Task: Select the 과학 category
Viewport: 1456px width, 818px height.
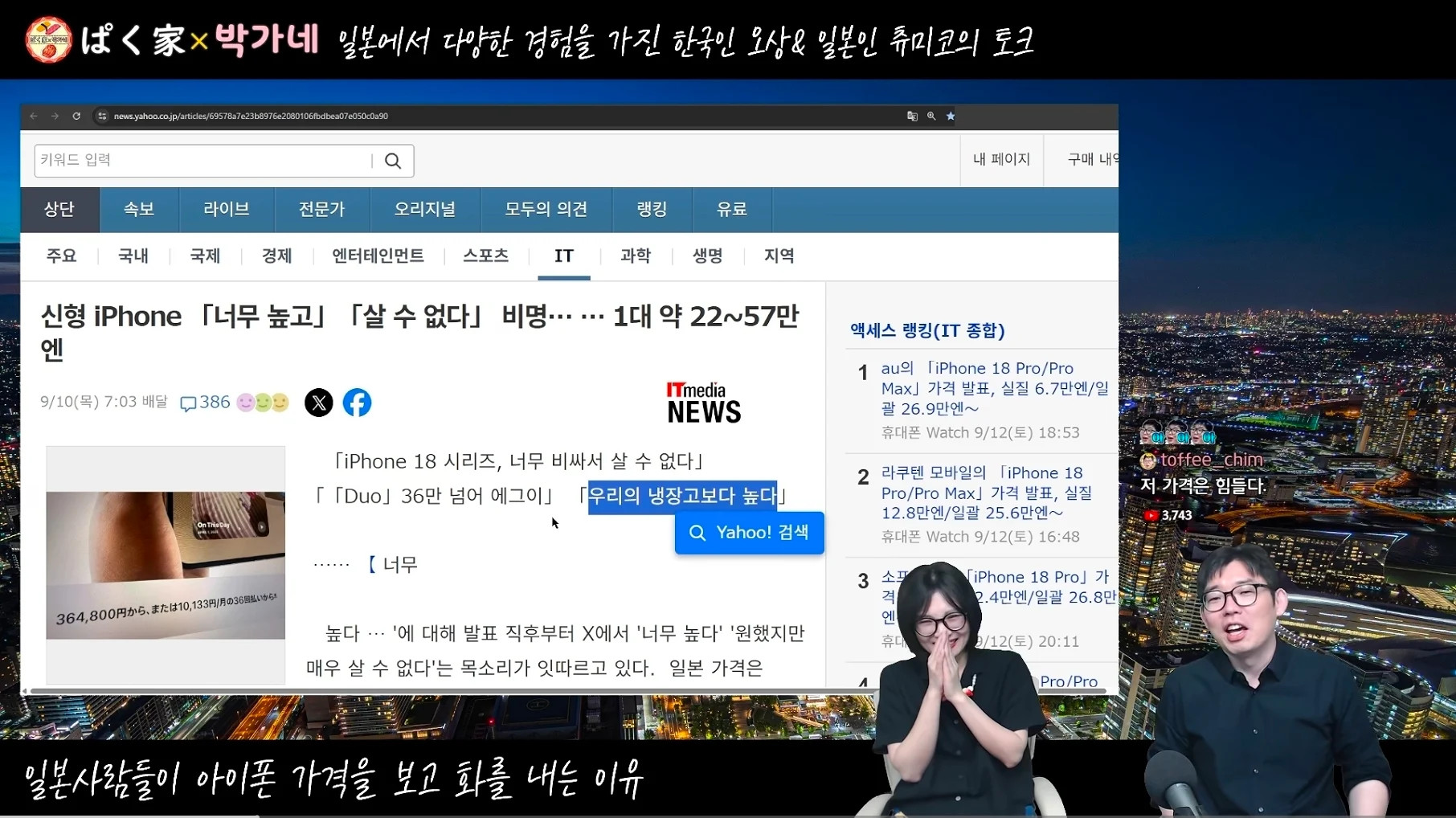Action: point(636,256)
